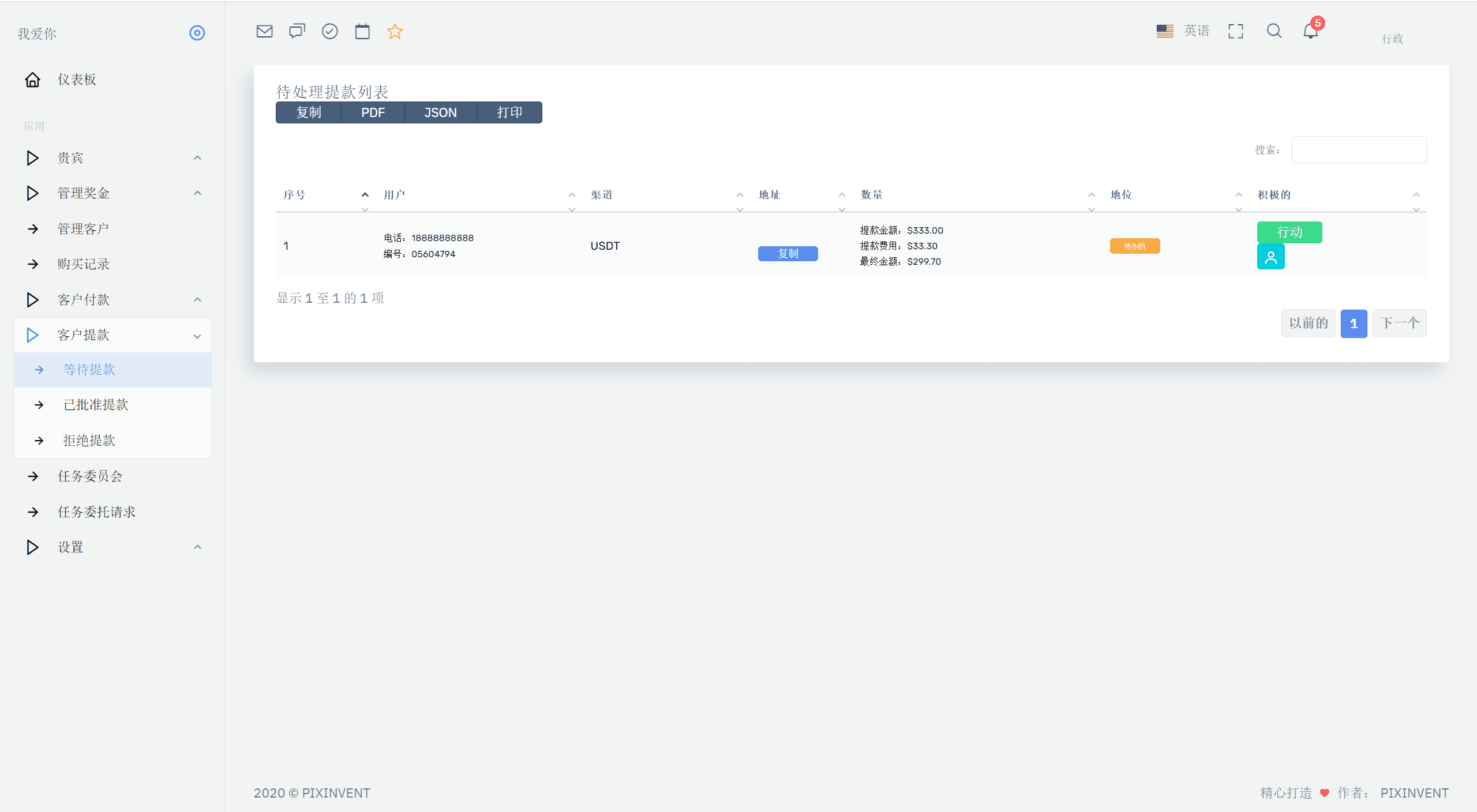Click the teal user profile icon
Screen dimensions: 1477x812
[x=1270, y=257]
